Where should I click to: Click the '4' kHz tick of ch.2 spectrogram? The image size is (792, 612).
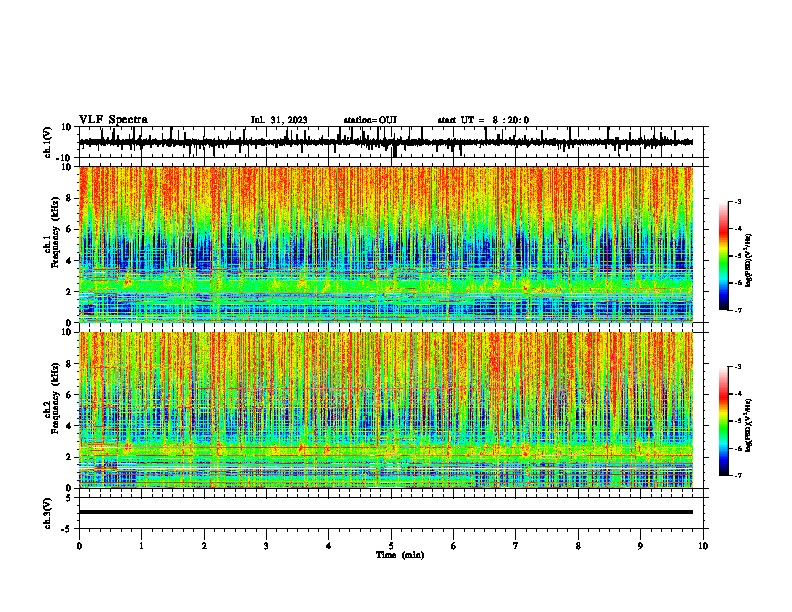[70, 426]
